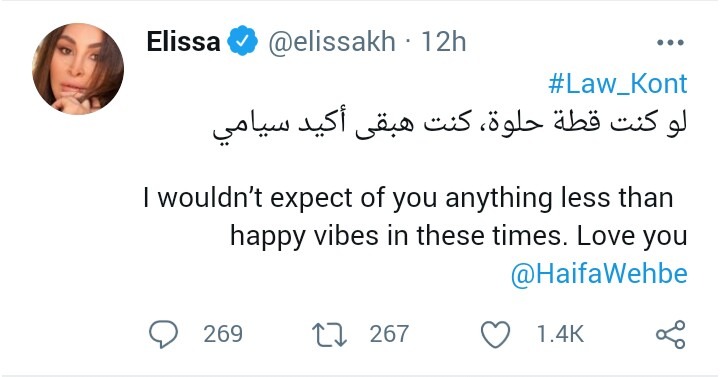Click the Elissa display name
Screen dimensions: 720x377
(184, 42)
